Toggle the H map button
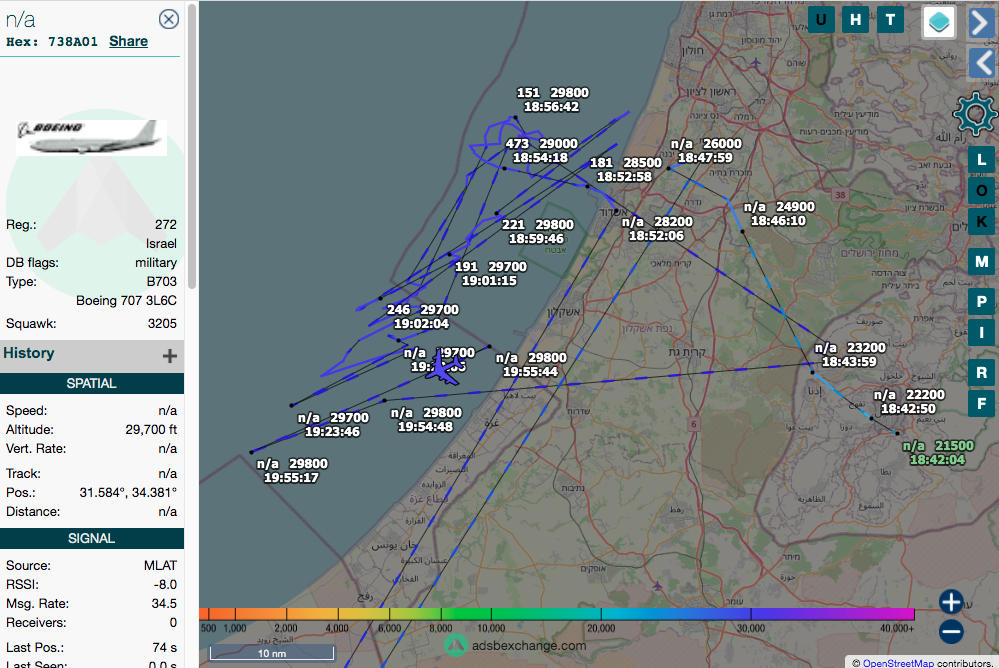Screen dimensions: 999x668 (x=855, y=20)
